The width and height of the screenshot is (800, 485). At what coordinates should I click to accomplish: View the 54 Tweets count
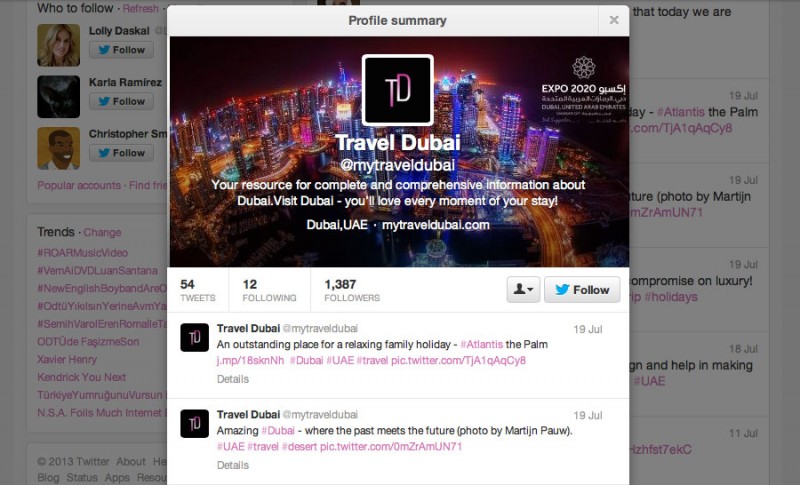pyautogui.click(x=198, y=290)
